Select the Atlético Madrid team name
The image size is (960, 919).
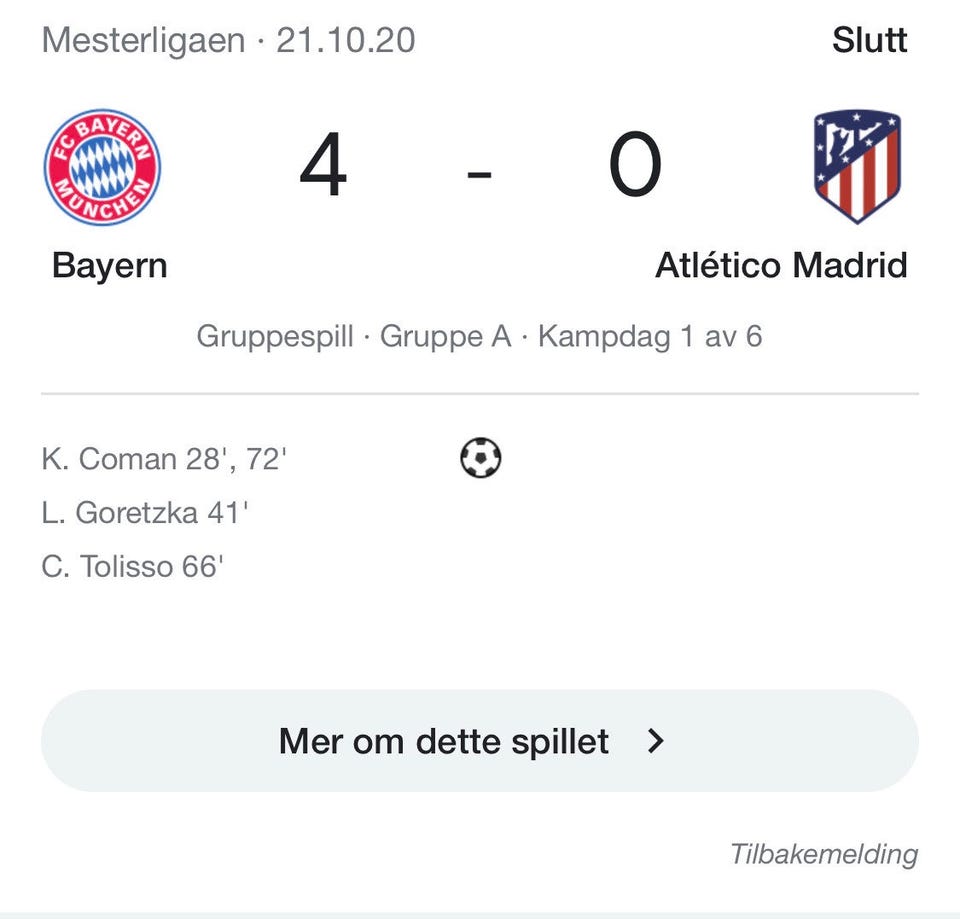[781, 265]
